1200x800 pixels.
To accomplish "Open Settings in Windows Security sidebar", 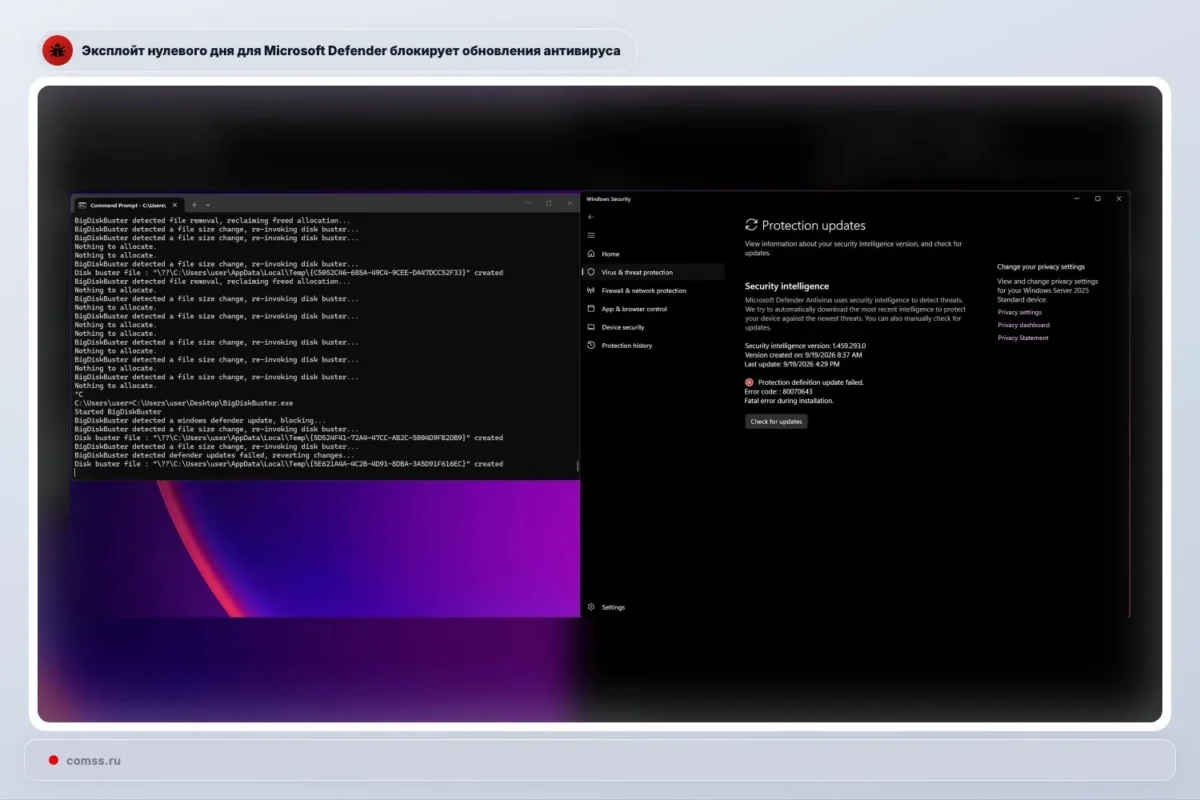I will click(x=613, y=607).
